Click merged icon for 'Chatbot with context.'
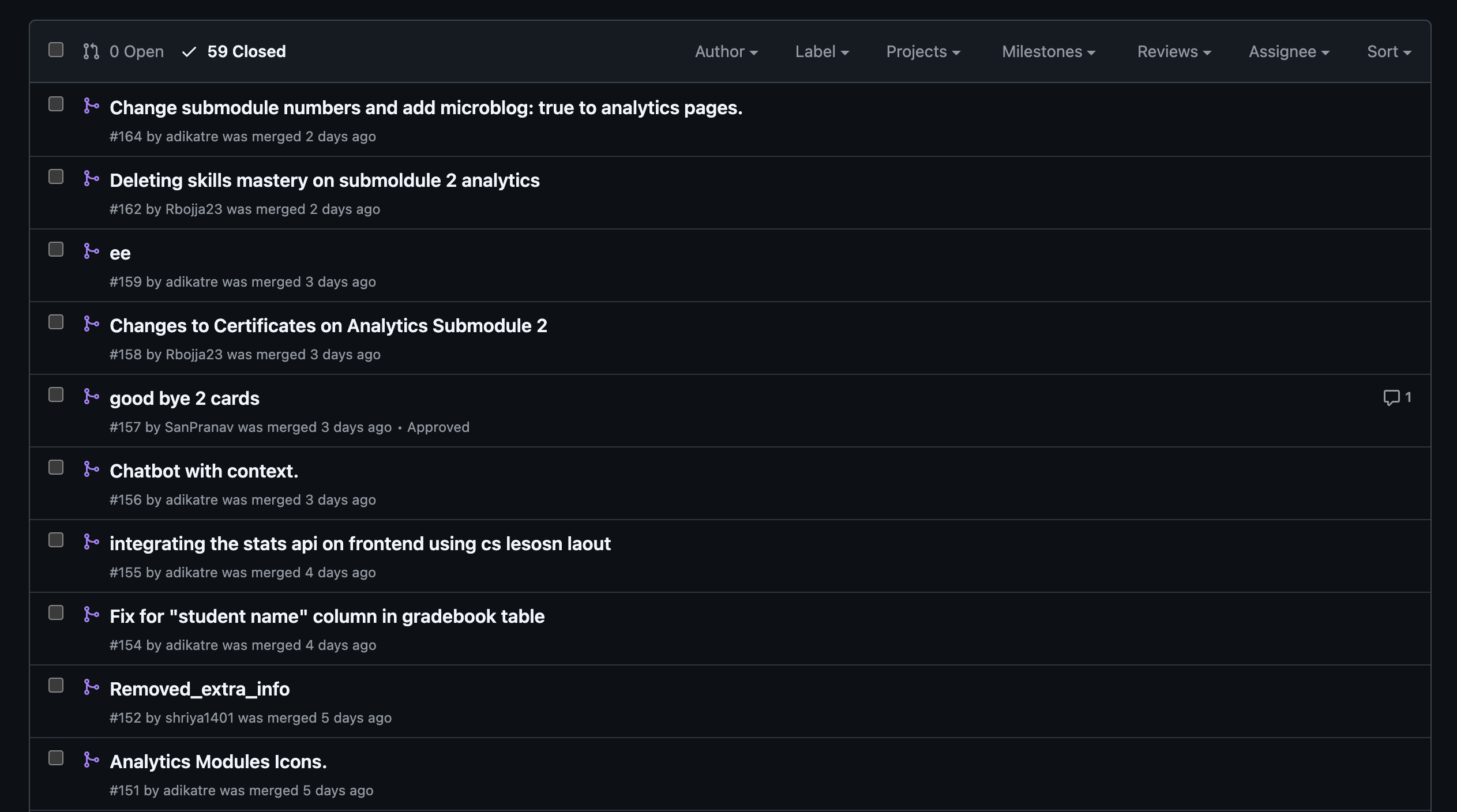The height and width of the screenshot is (812, 1457). pyautogui.click(x=91, y=469)
